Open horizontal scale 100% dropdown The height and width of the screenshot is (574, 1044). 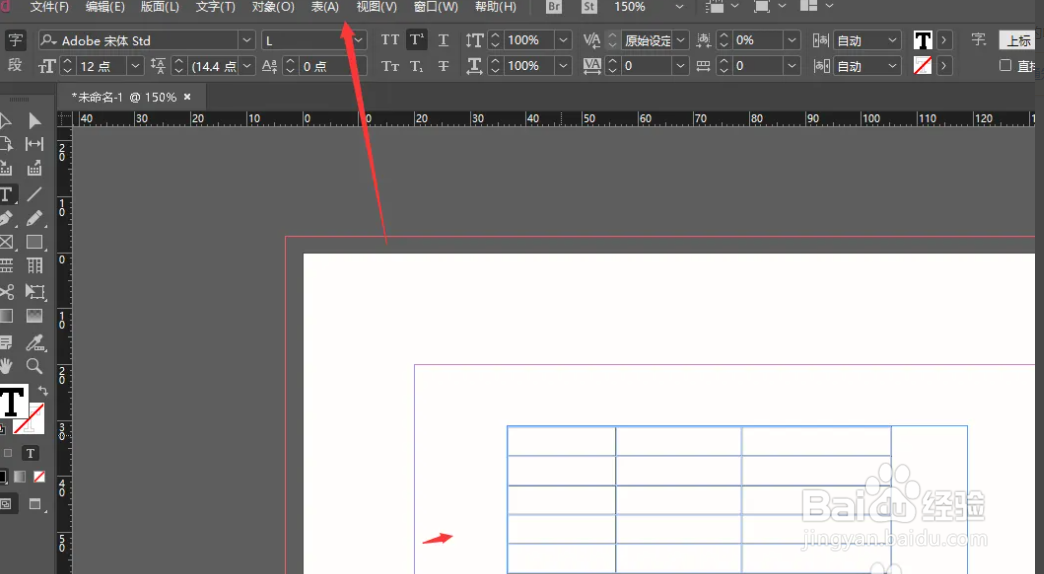(x=563, y=66)
